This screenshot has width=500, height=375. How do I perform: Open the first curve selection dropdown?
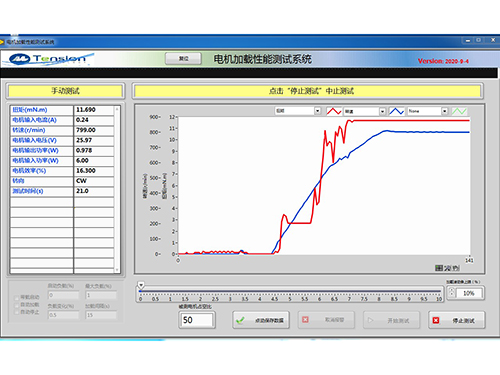(317, 111)
